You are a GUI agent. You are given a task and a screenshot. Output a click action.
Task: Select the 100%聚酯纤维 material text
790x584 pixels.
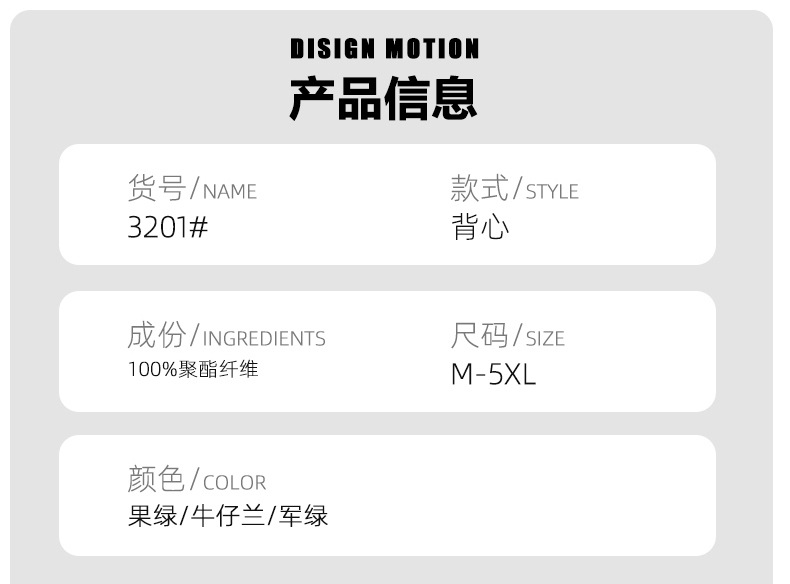point(193,369)
